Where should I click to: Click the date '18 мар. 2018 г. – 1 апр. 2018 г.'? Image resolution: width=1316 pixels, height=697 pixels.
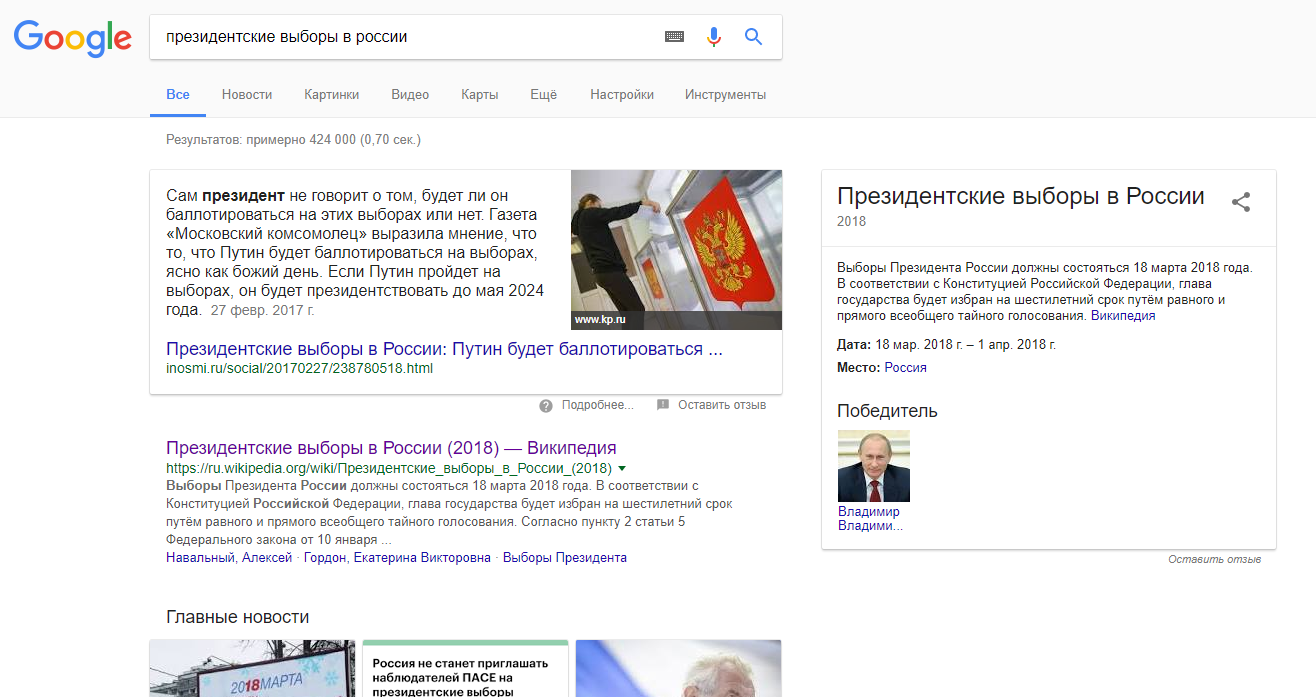click(x=966, y=345)
